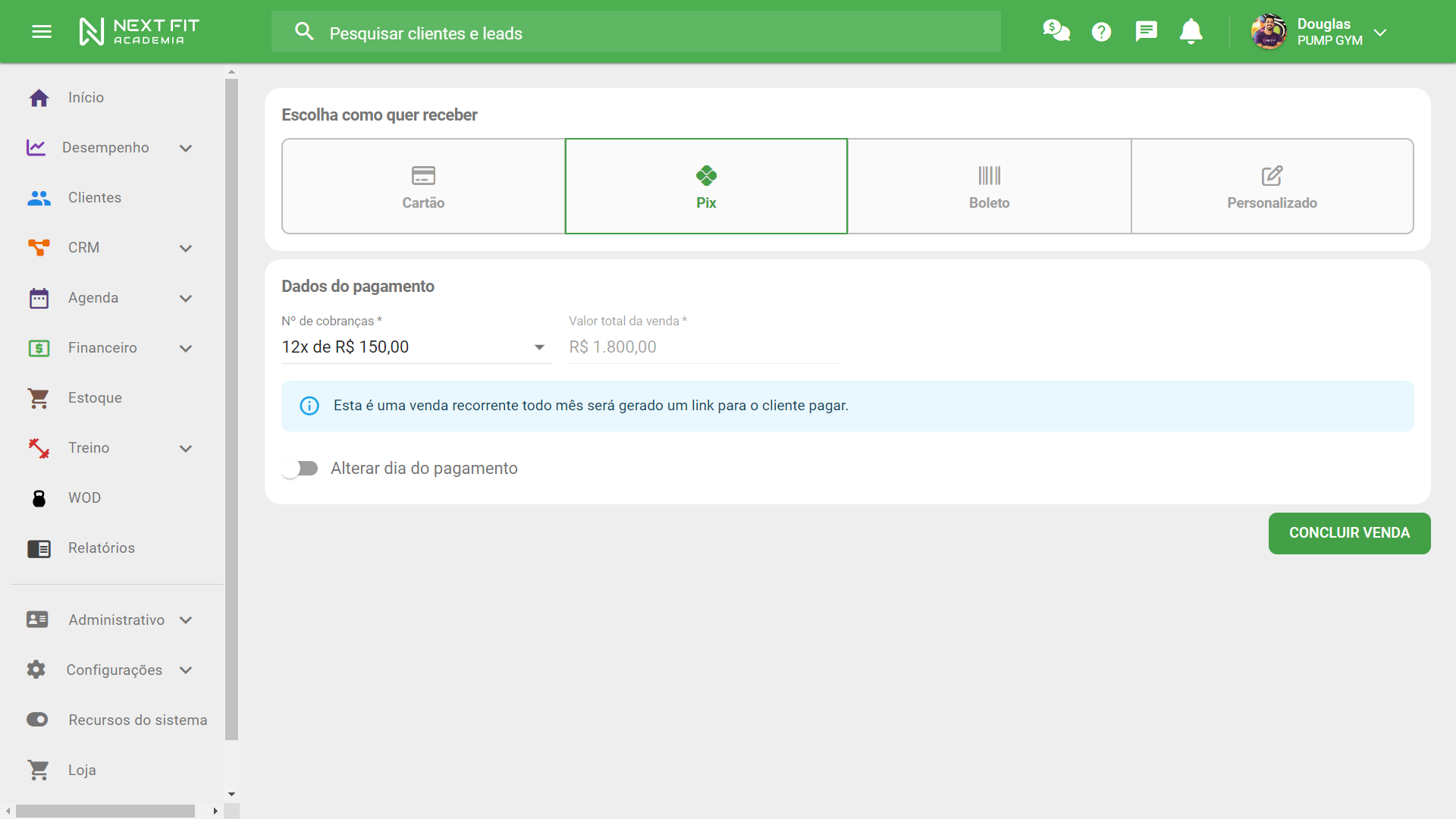Go to Clientes in the sidebar
The image size is (1456, 819).
94,198
